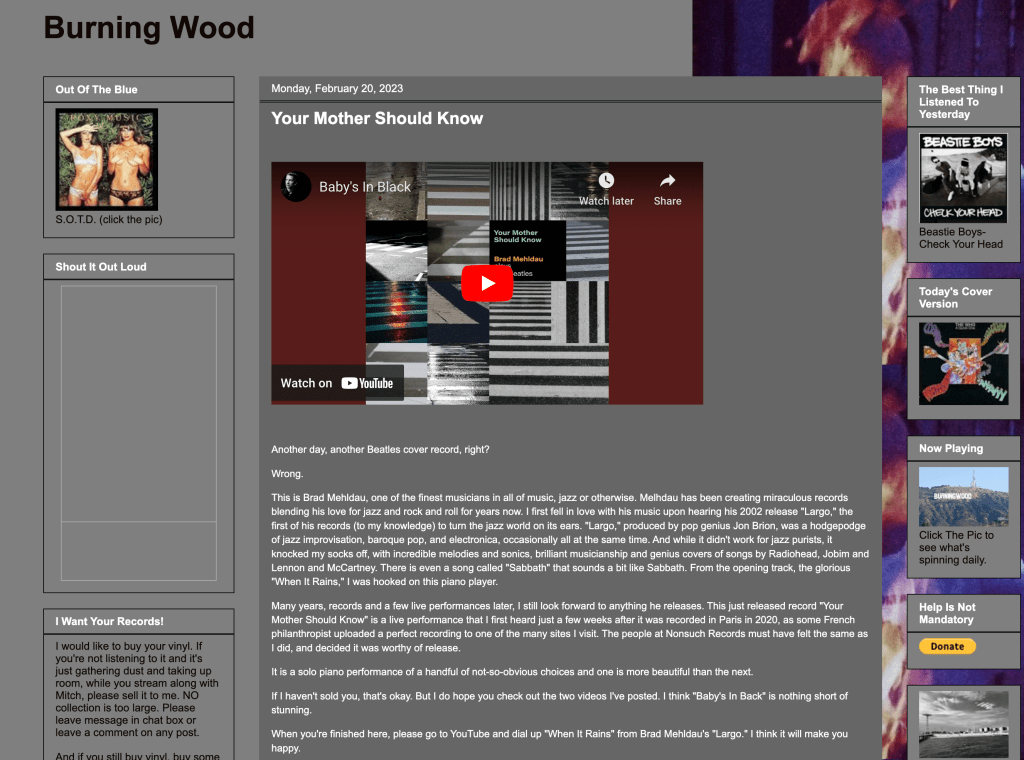Screen dimensions: 1024x760
Task: Click The Best Thing I Listened To heading
Action: coord(960,102)
